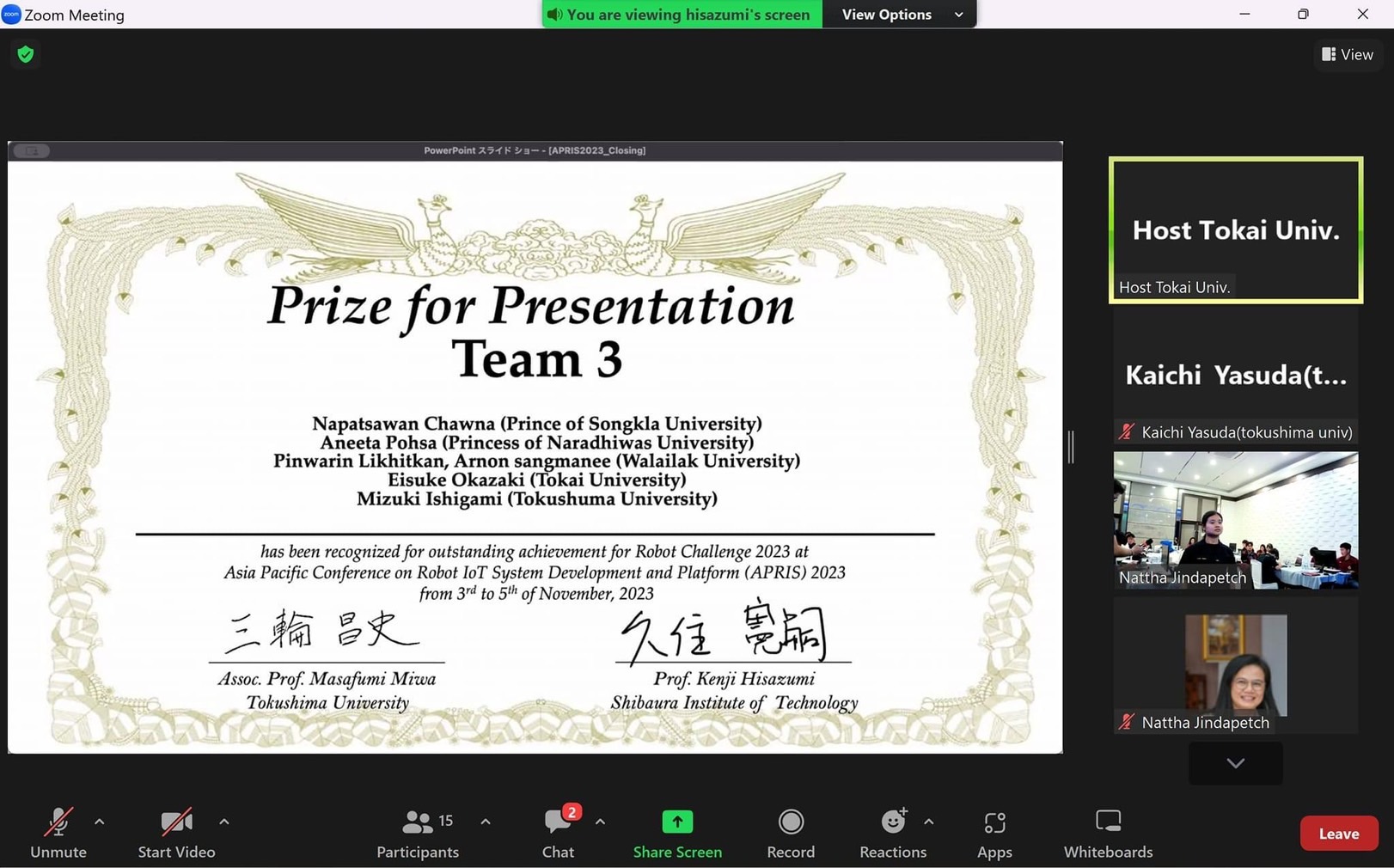Click the shared screen divider handle
Image resolution: width=1394 pixels, height=868 pixels.
click(x=1071, y=447)
